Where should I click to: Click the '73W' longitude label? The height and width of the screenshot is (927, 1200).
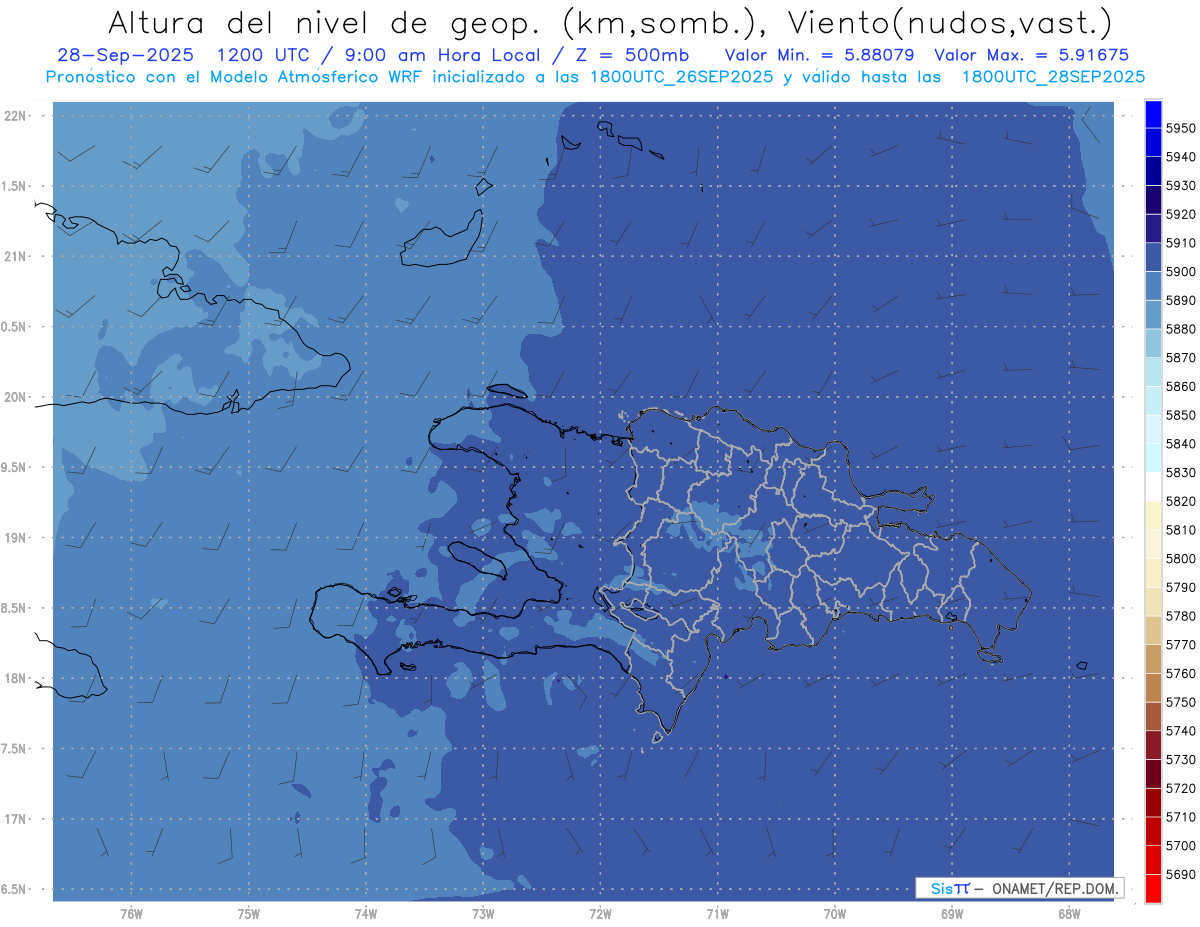(x=483, y=914)
